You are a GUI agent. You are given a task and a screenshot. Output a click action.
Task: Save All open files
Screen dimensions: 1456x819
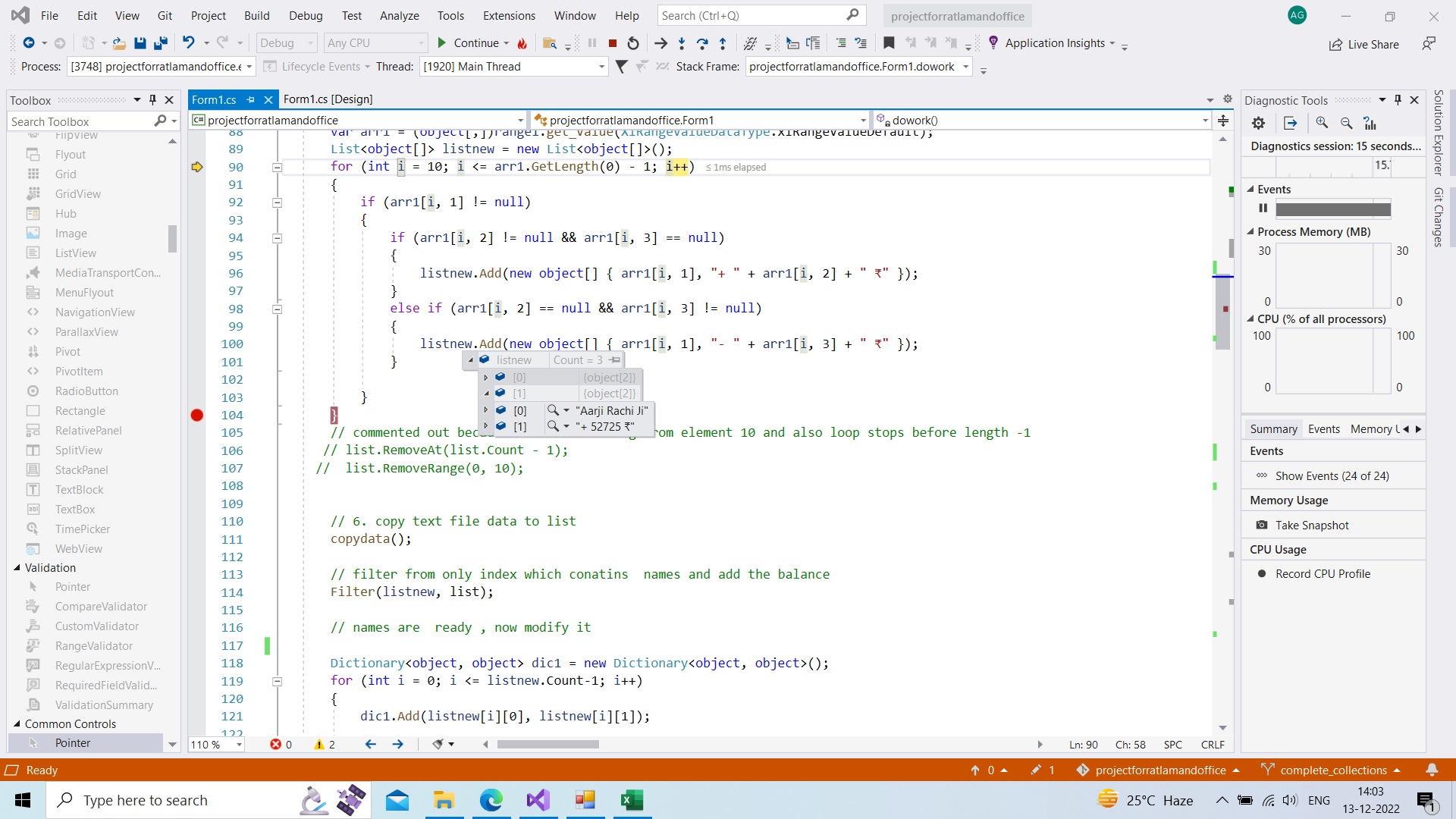click(x=160, y=43)
